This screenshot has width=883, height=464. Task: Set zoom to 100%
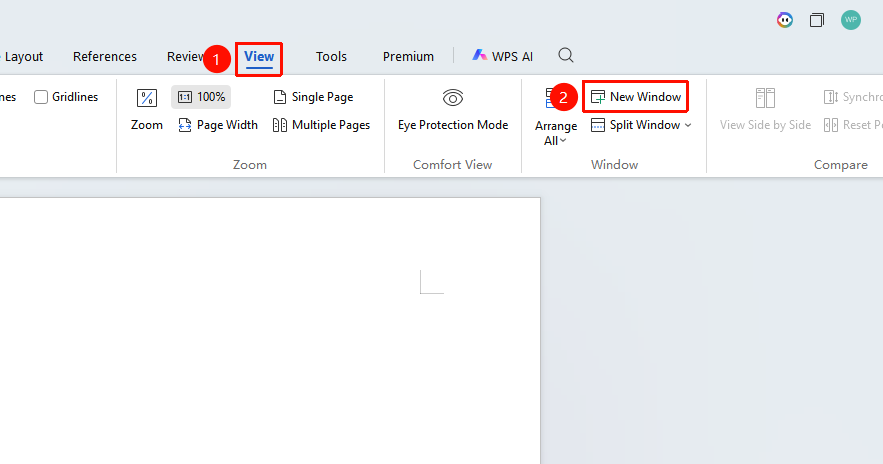tap(201, 97)
